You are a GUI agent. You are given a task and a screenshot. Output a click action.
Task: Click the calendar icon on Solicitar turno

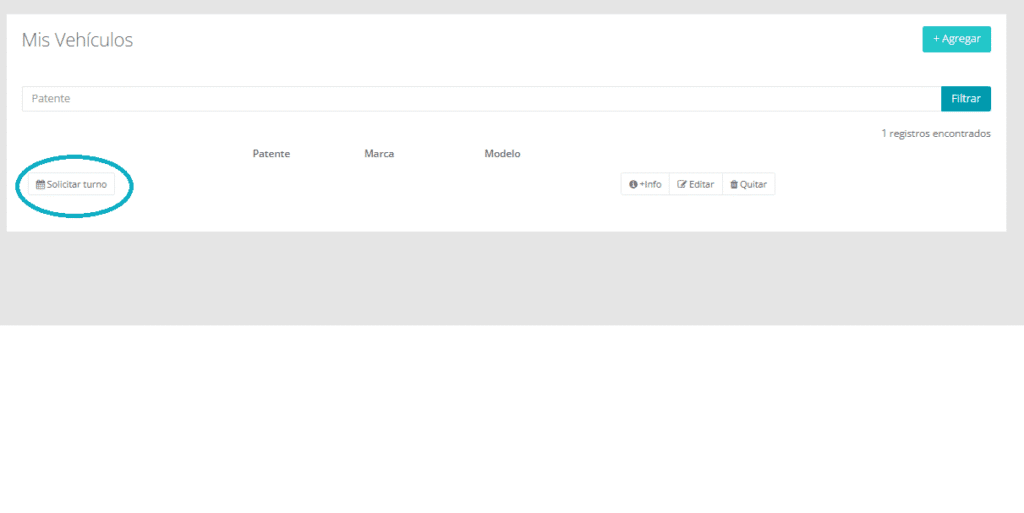click(41, 185)
